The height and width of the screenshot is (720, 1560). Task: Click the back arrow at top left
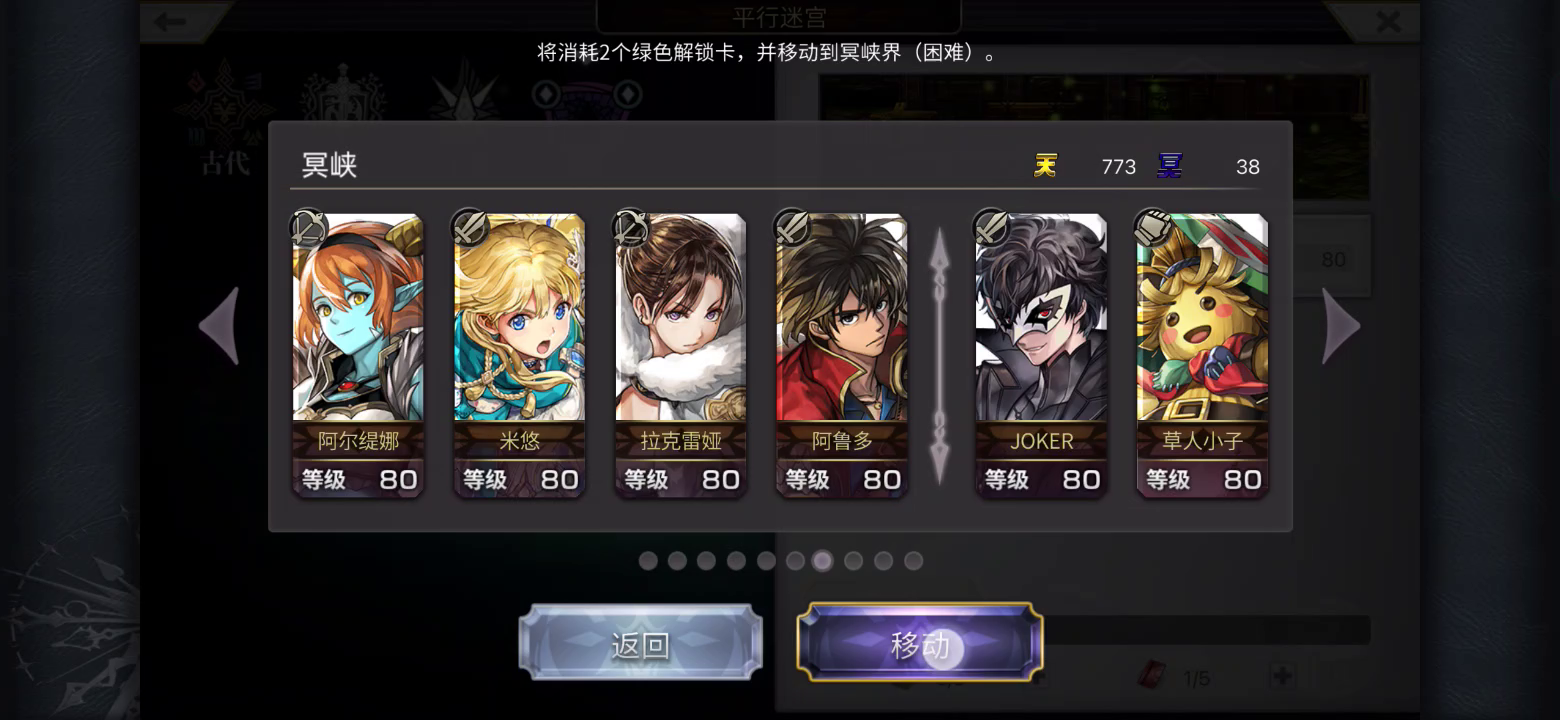tap(171, 21)
